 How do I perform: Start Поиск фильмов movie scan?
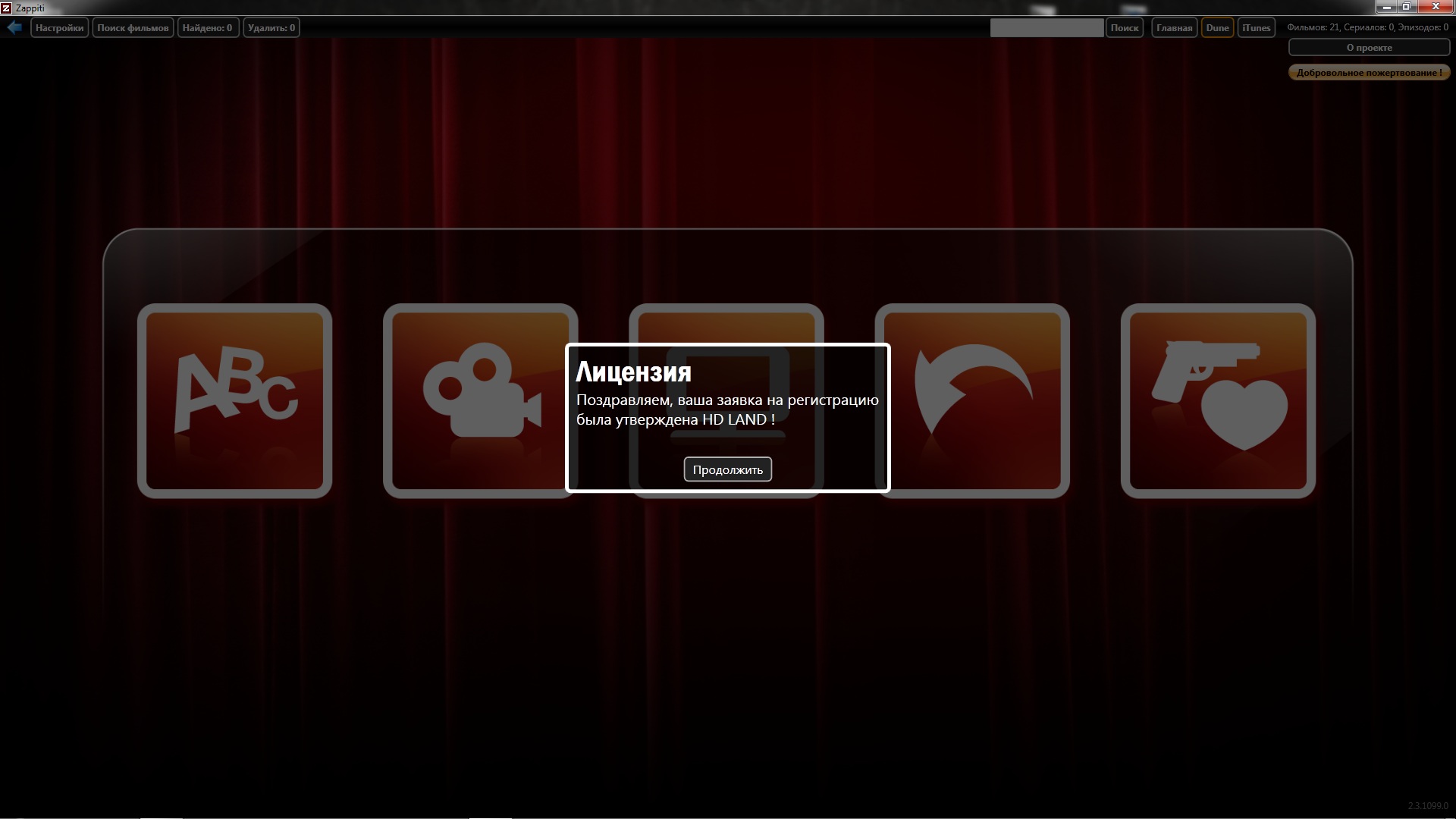pos(133,28)
